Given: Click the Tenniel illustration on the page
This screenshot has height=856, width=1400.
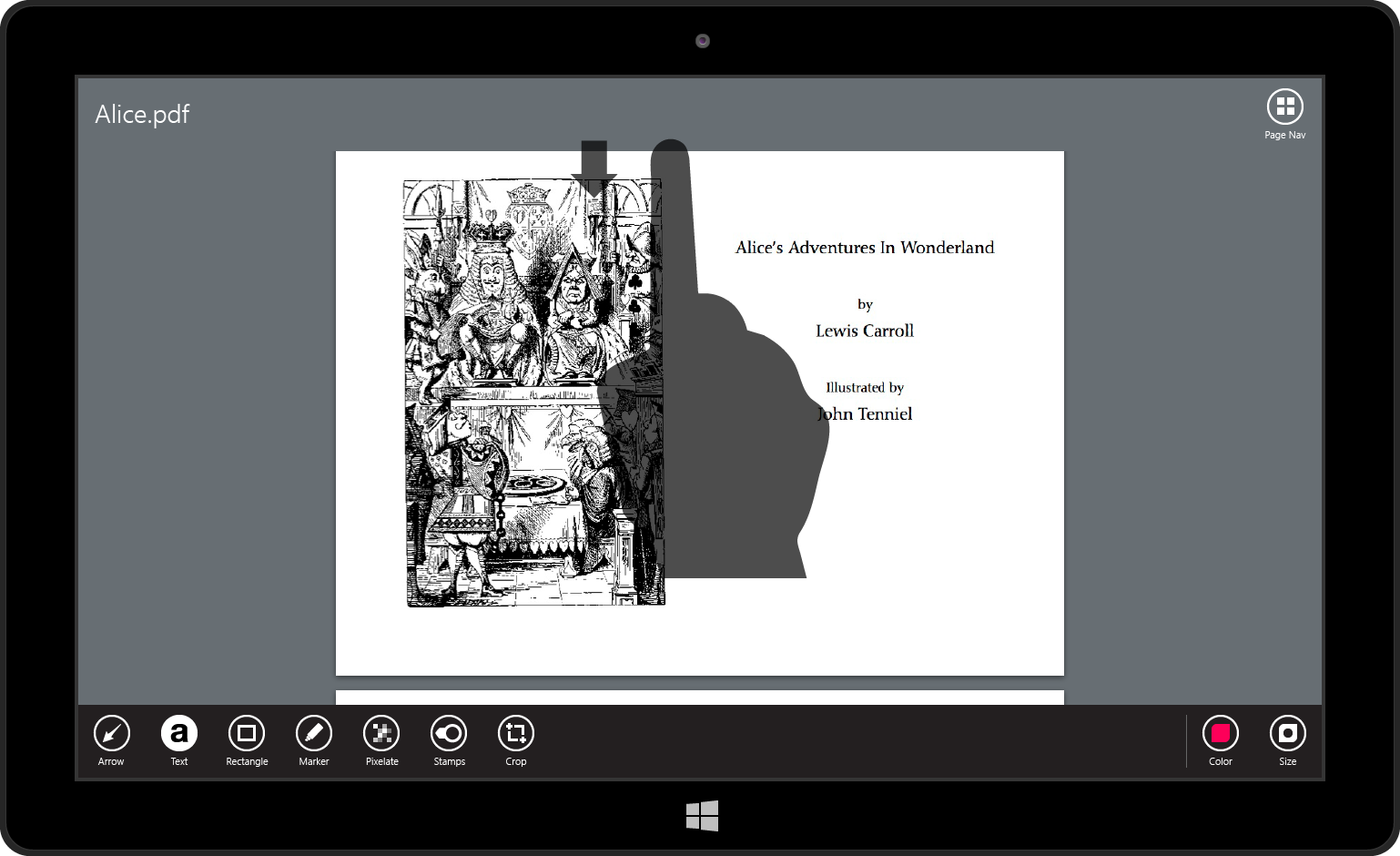Looking at the screenshot, I should (534, 392).
